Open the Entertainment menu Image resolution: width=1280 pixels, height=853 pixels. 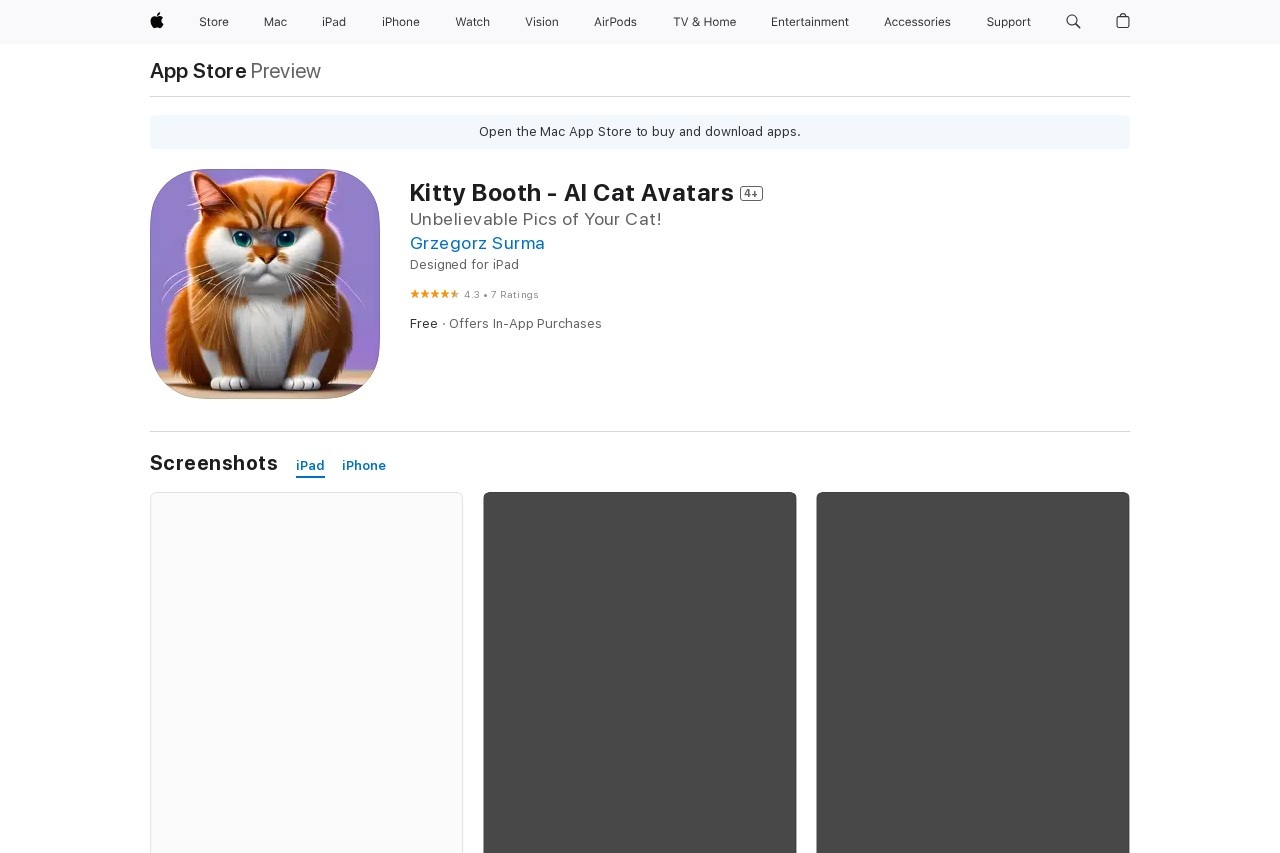(x=810, y=22)
